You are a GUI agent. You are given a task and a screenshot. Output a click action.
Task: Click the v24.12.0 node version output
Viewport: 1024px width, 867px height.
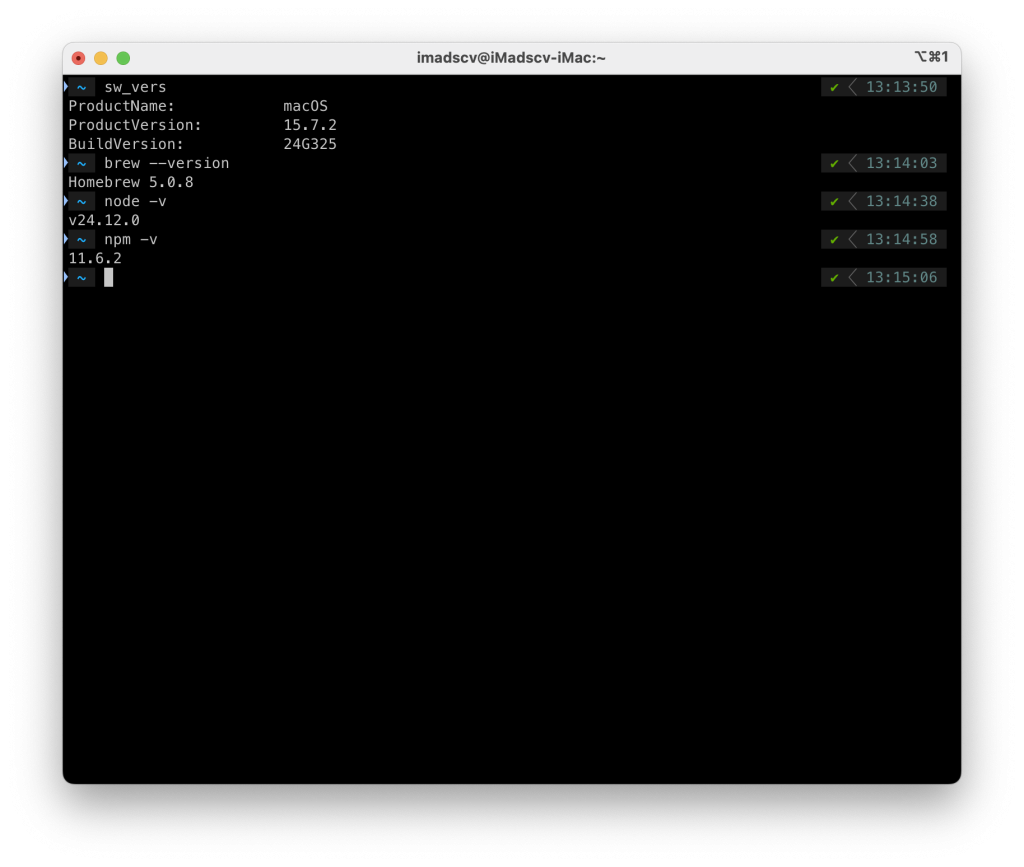click(x=104, y=220)
